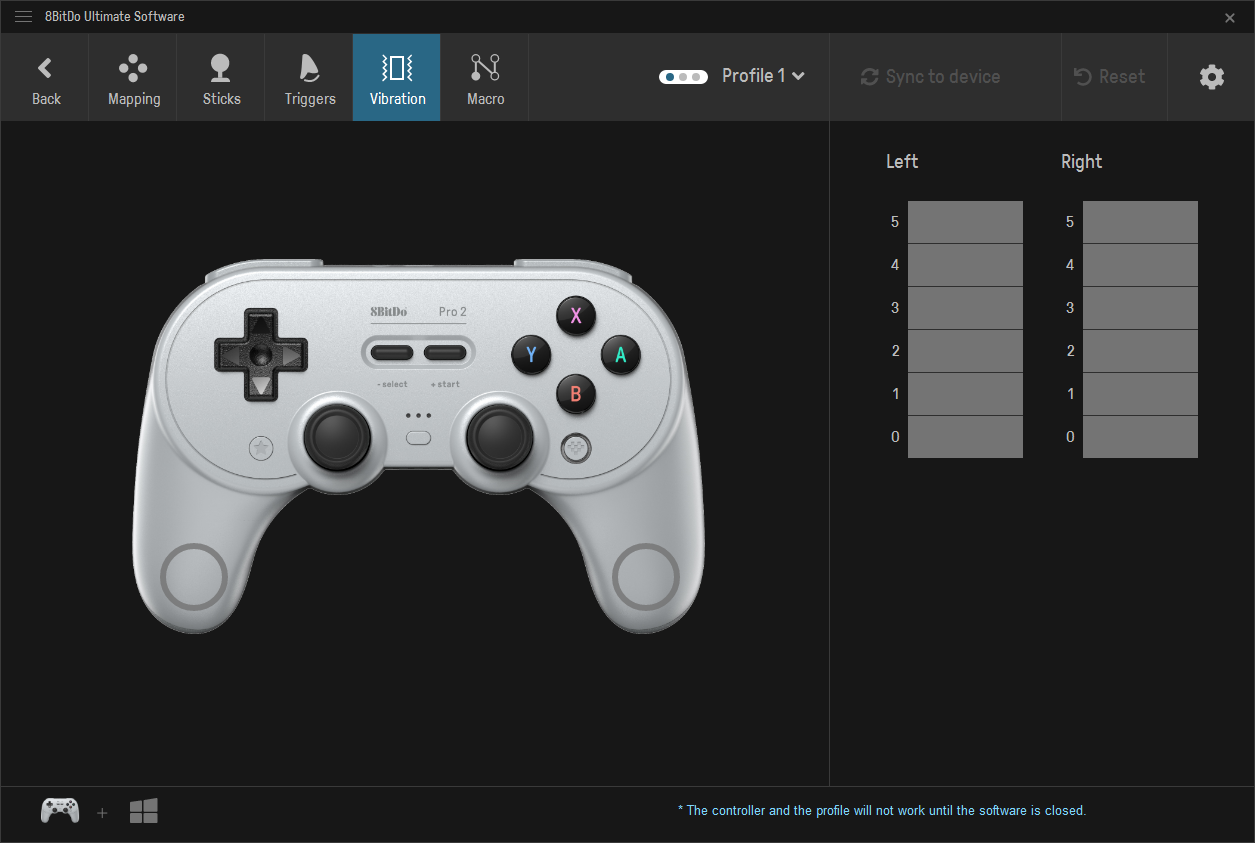Viewport: 1255px width, 843px height.
Task: Expand the Profile 1 dropdown
Action: click(764, 76)
